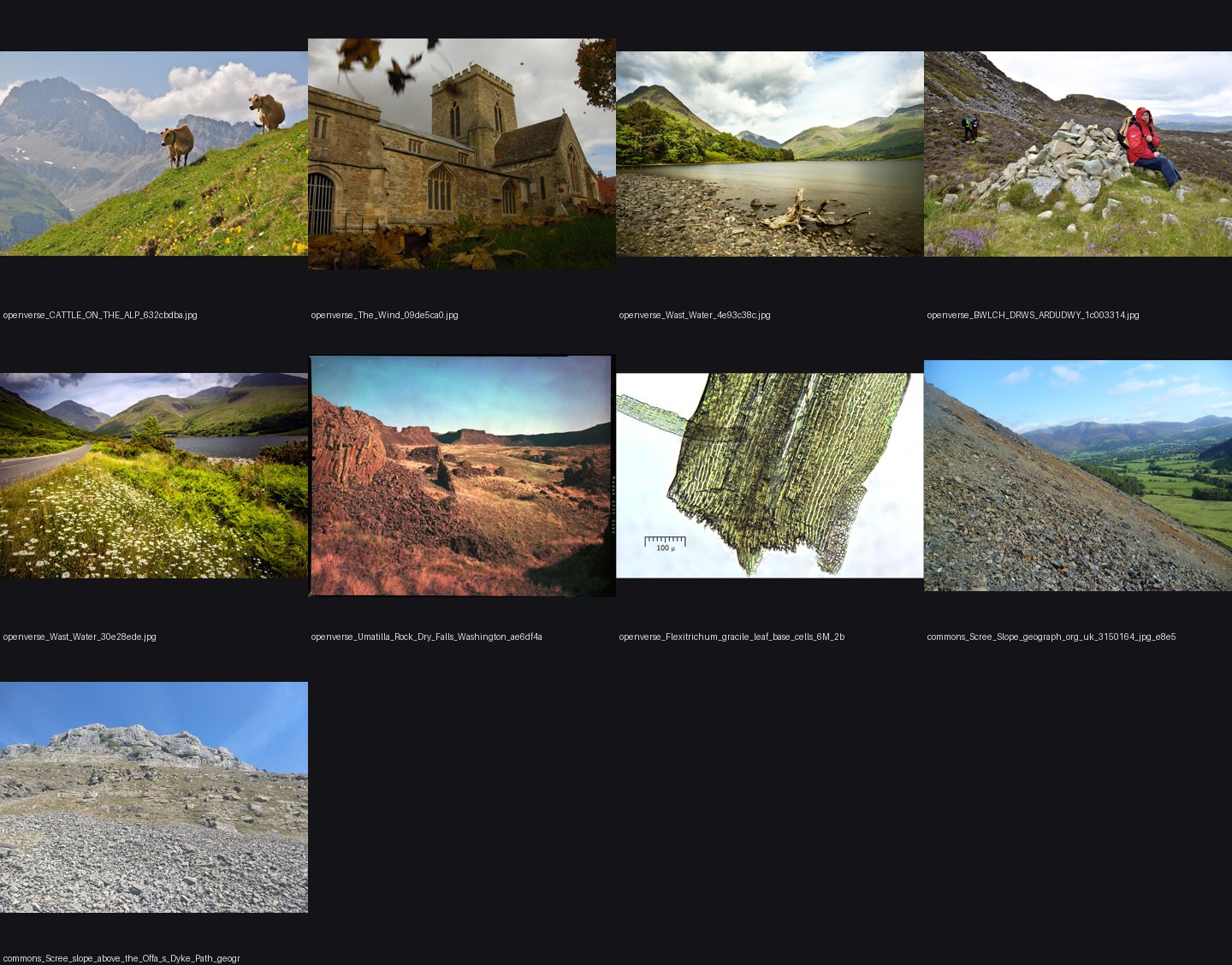The width and height of the screenshot is (1232, 965).
Task: Click filename openverse_Flexitrichum_gracile_leaf_base_cells_6M_2b
Action: pyautogui.click(x=731, y=636)
